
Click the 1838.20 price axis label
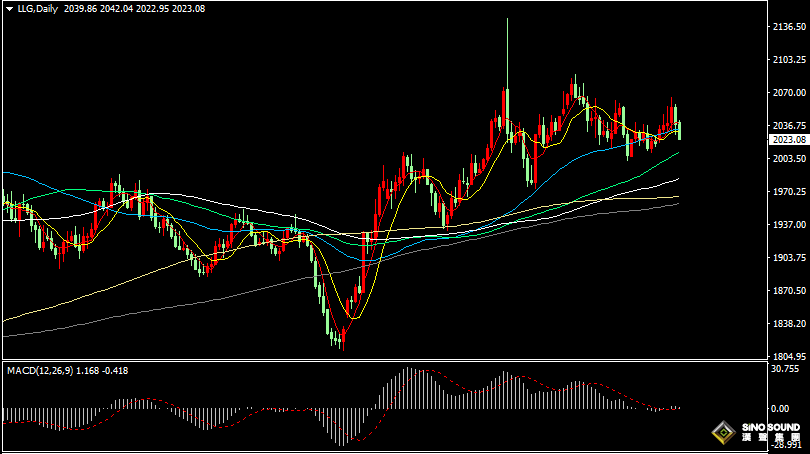pyautogui.click(x=788, y=324)
